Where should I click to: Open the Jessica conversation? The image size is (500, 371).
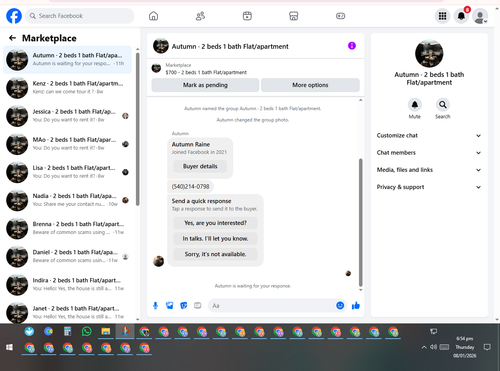(x=68, y=116)
